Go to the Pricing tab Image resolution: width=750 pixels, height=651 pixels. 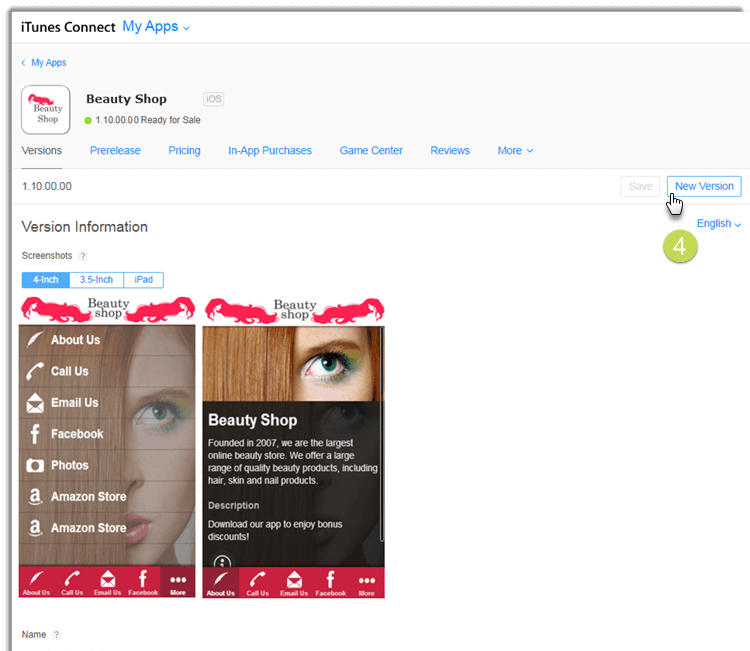(184, 151)
